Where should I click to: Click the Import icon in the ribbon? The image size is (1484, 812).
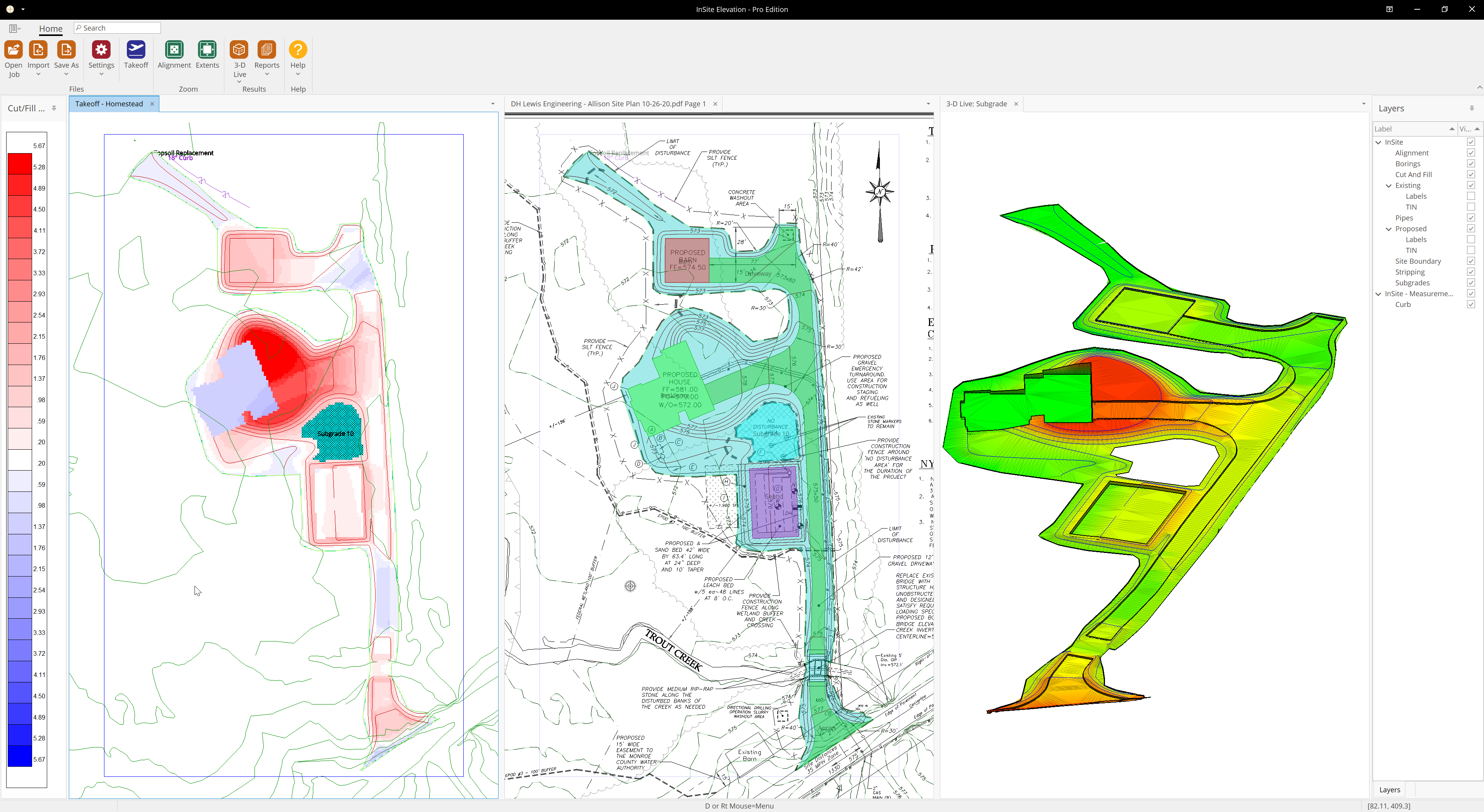(38, 50)
